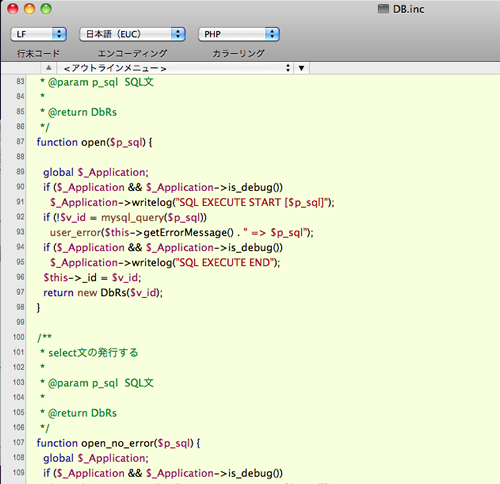Click the next outline item down arrow
This screenshot has height=484, width=500.
pos(301,68)
